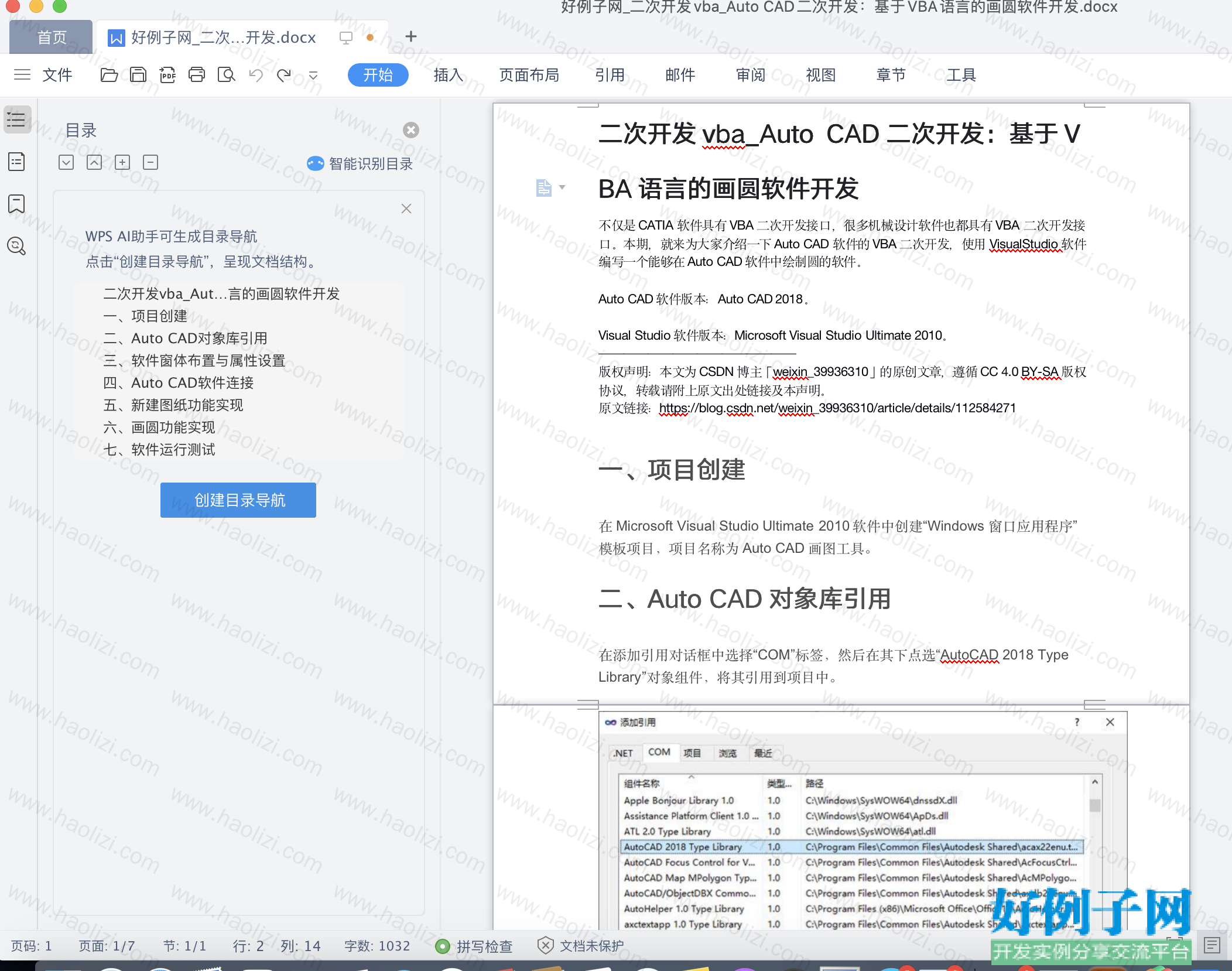The width and height of the screenshot is (1232, 971).
Task: Expand the quick access toolbar dropdown
Action: point(313,76)
